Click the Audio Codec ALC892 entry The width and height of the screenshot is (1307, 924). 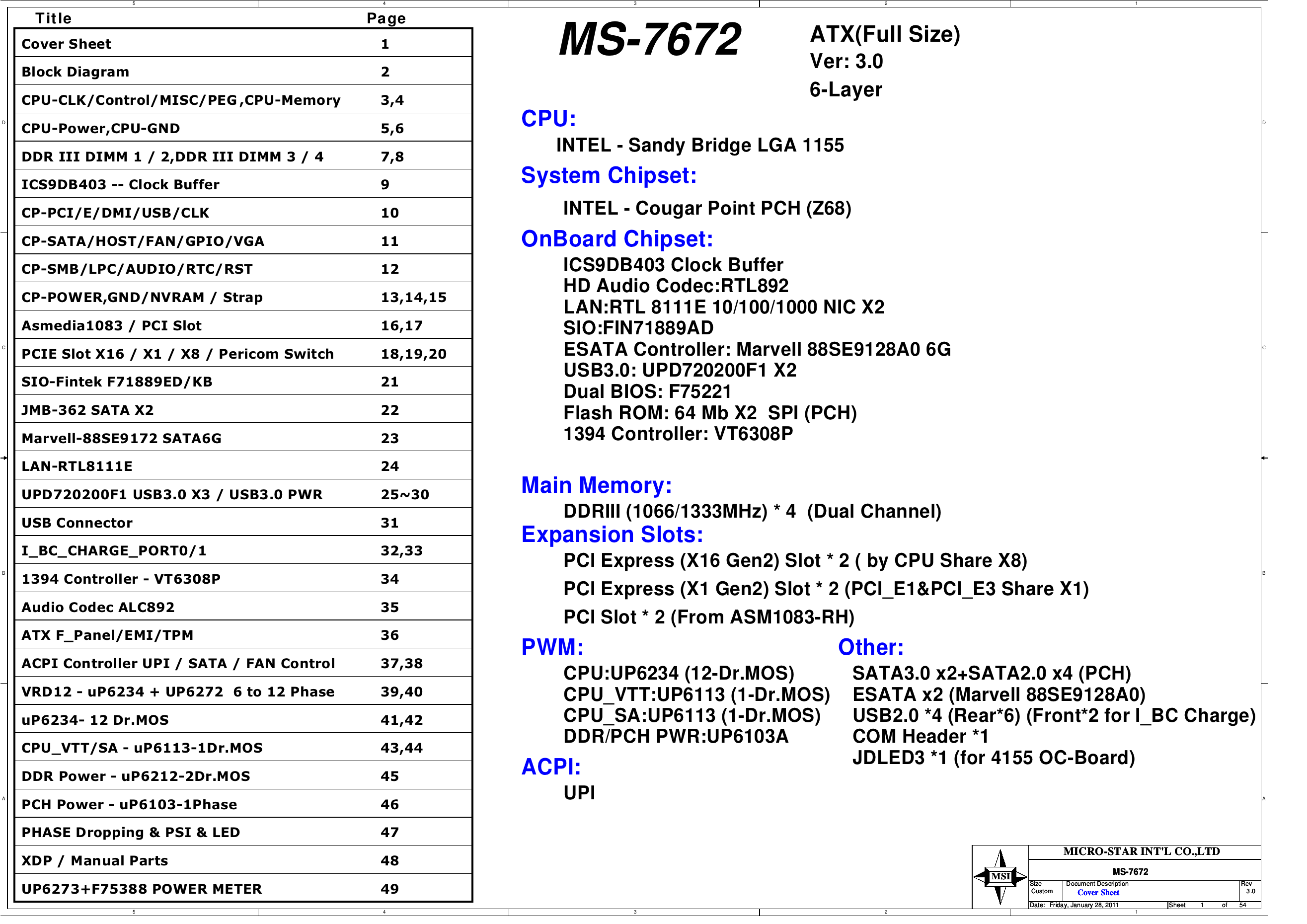click(98, 607)
